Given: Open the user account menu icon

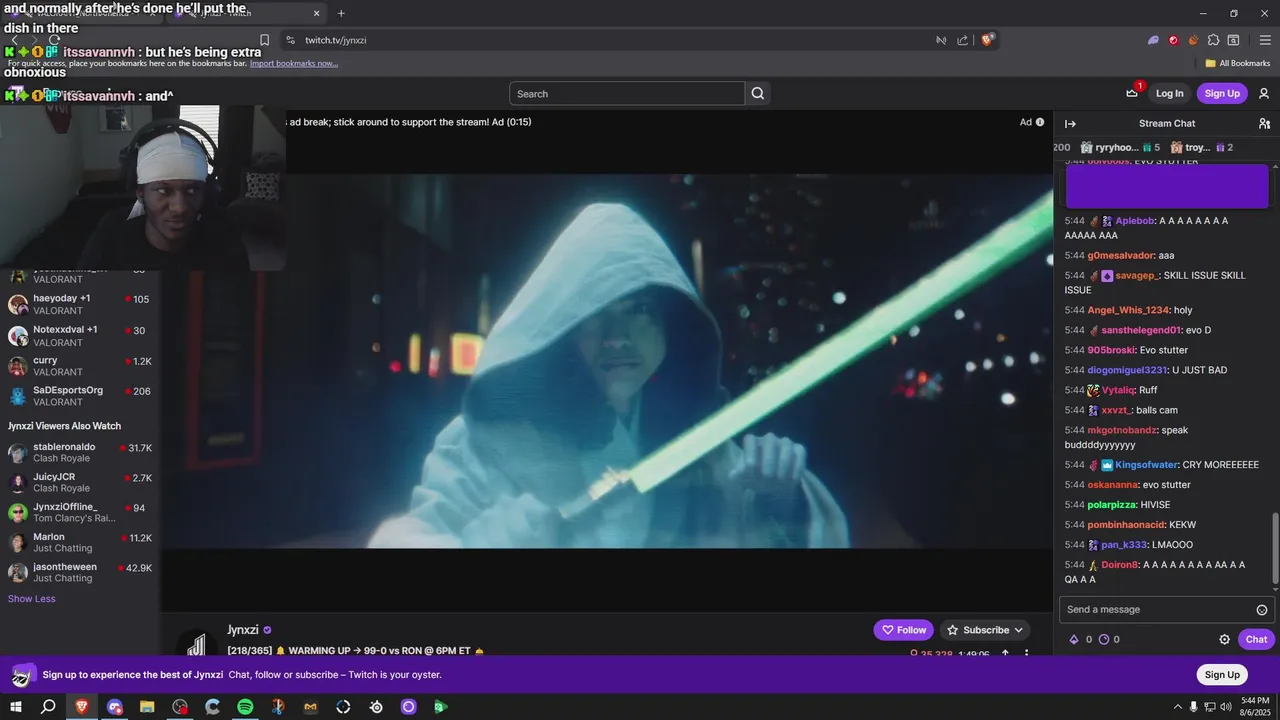Looking at the screenshot, I should [1264, 93].
